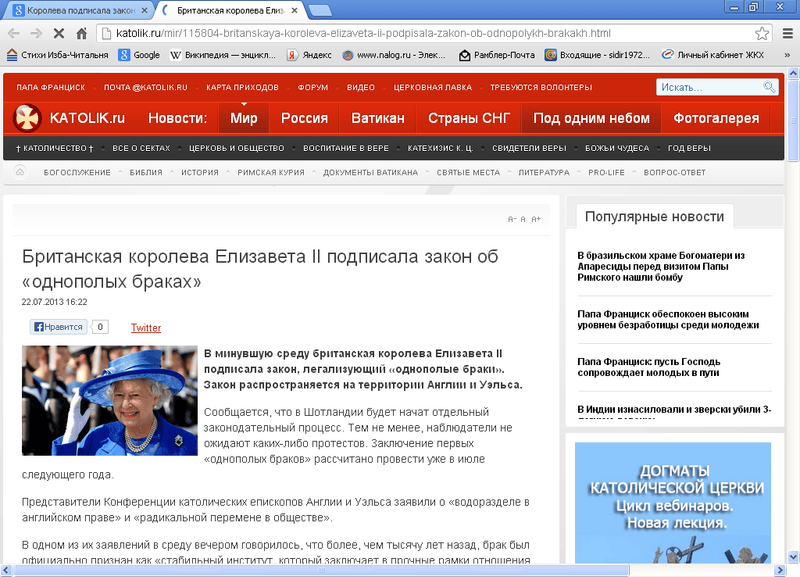Open the Папа Франциск top menu link
The height and width of the screenshot is (577, 800).
[51, 87]
